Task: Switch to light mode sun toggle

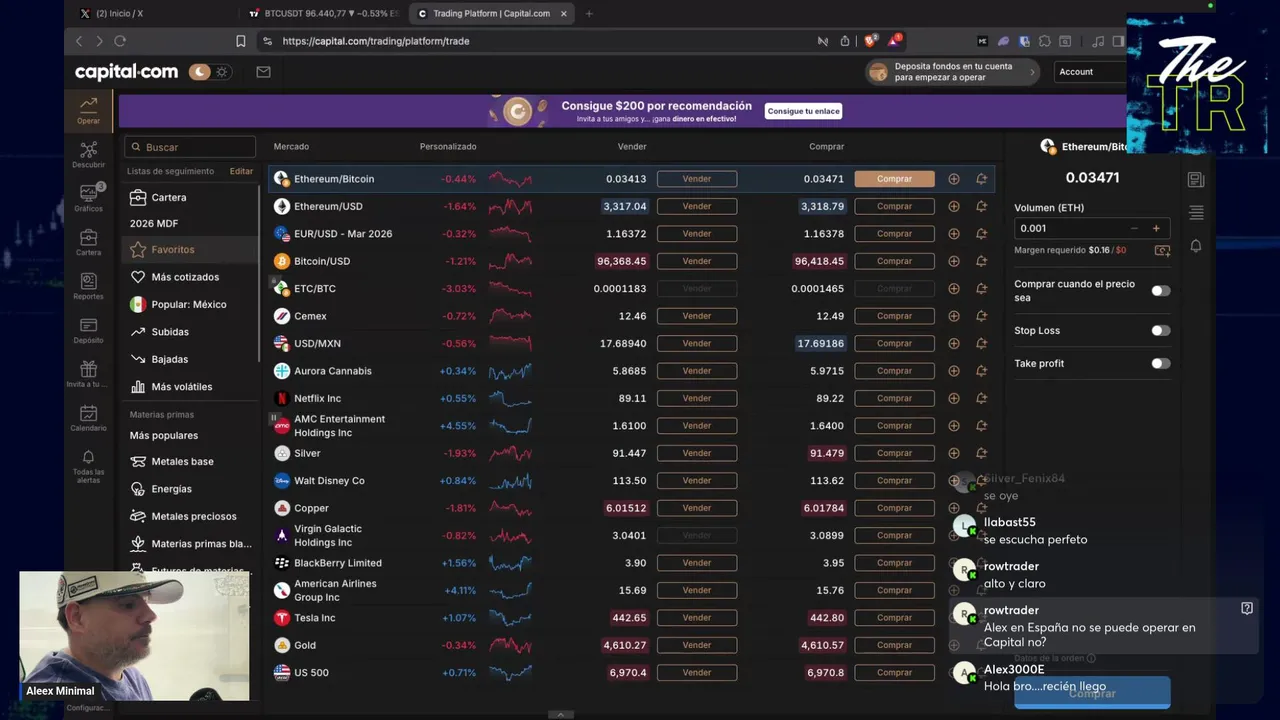Action: coord(222,72)
